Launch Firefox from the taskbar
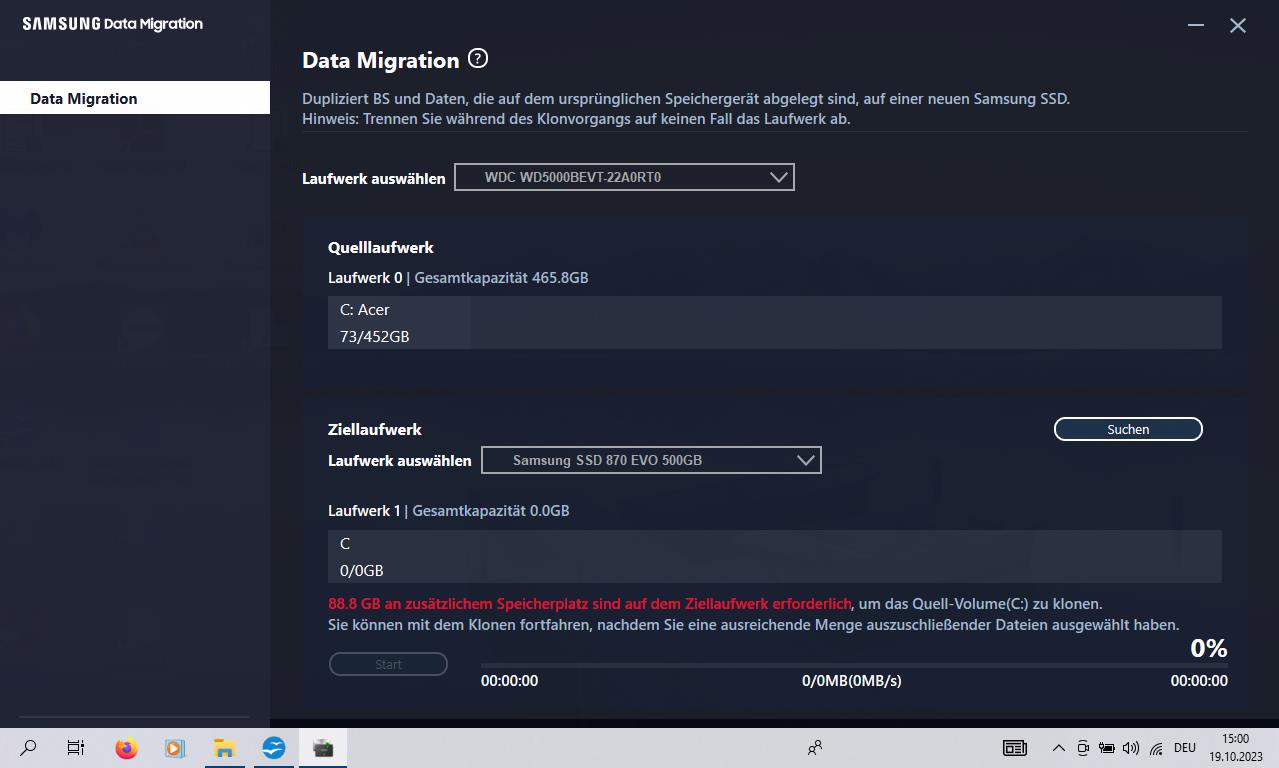 (x=126, y=748)
